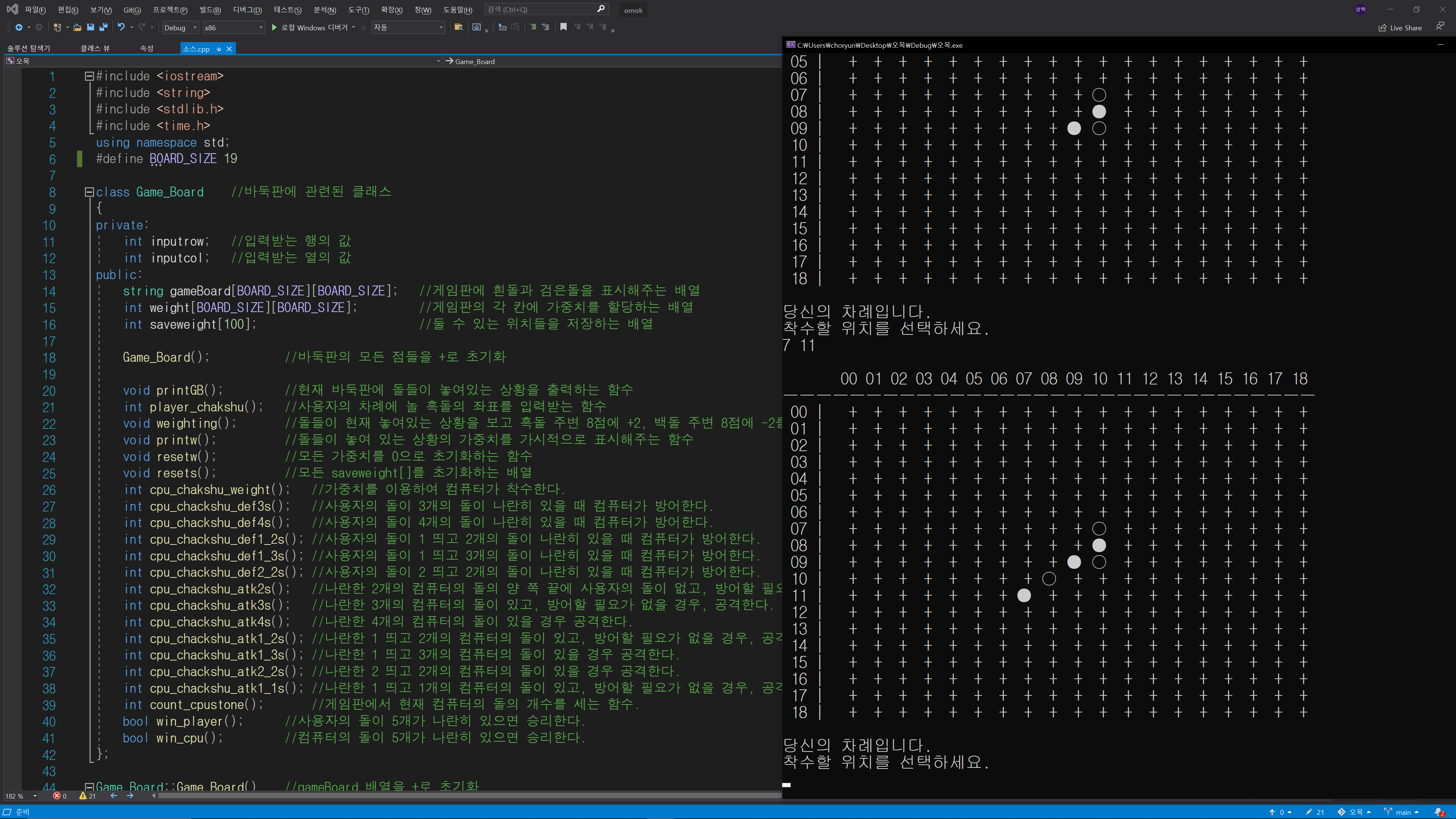
Task: Start debugging with 로컬 Windows 디버거
Action: pyautogui.click(x=314, y=27)
